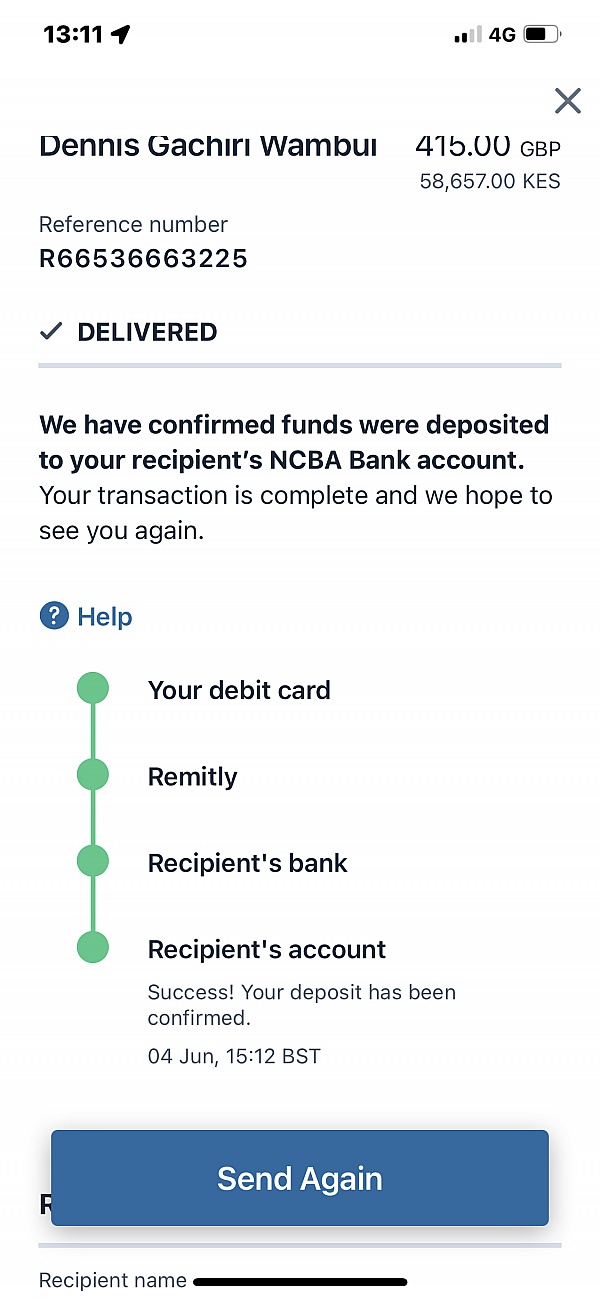
Task: Tap the 58,657.00 KES amount
Action: tap(490, 181)
